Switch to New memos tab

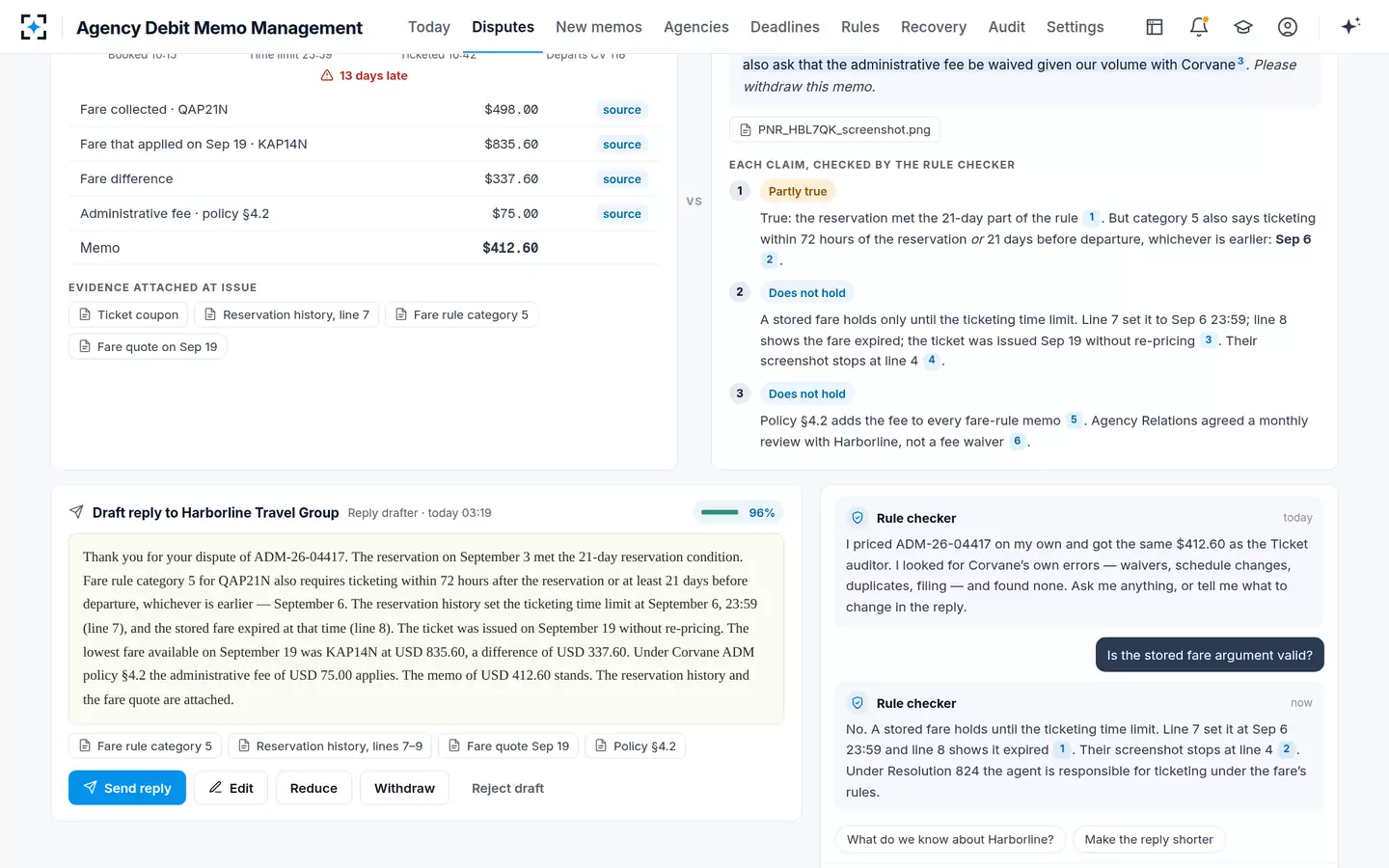click(599, 27)
